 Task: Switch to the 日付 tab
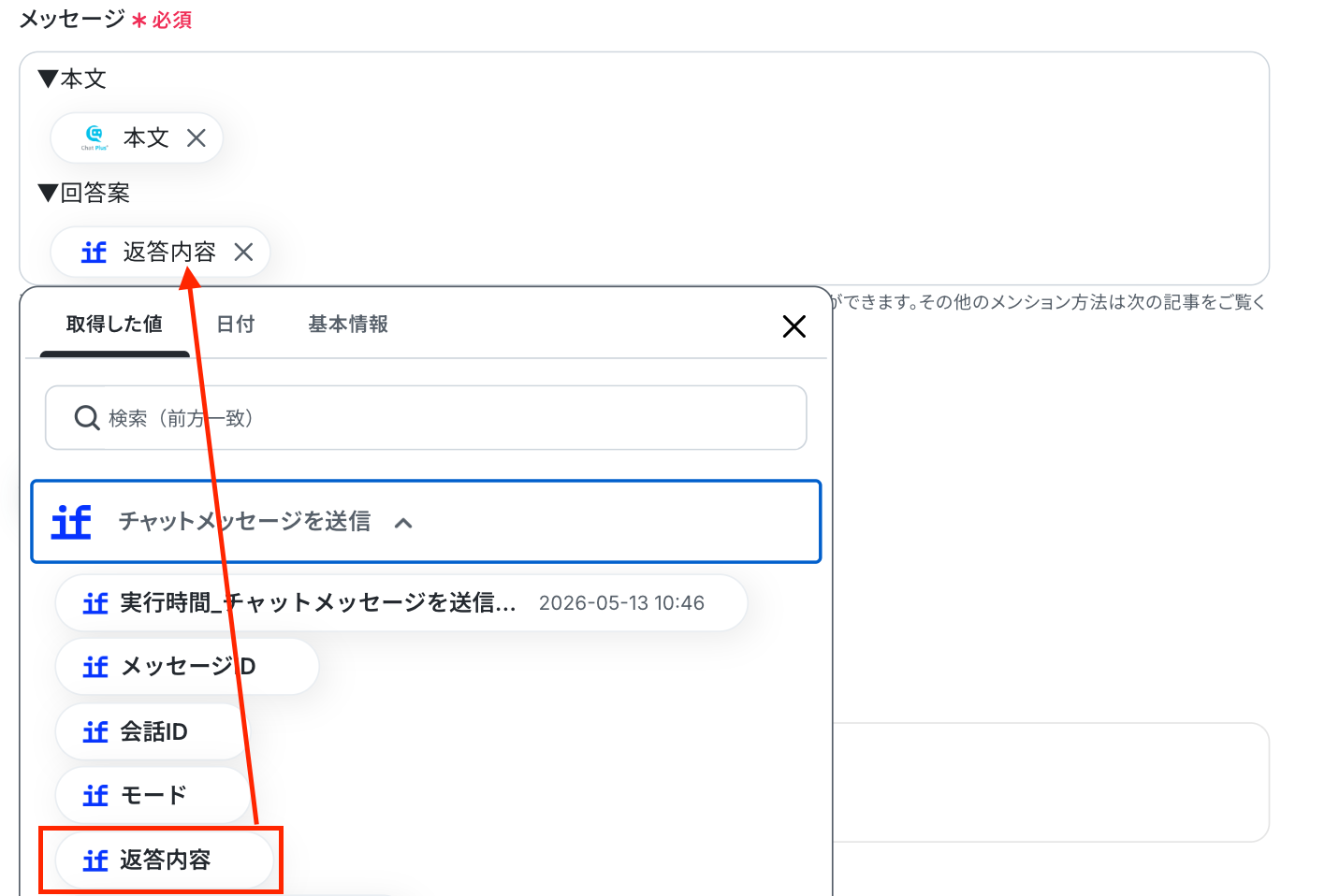pos(236,325)
